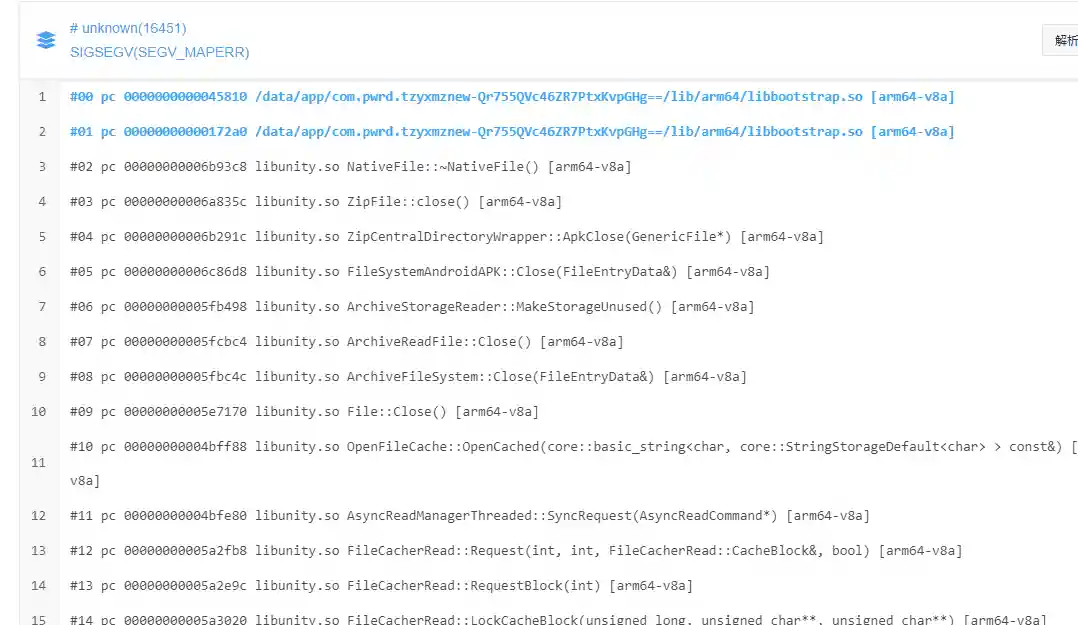Select the SIGSEGV(SEGV_MAPERR) signal text

[x=160, y=52]
